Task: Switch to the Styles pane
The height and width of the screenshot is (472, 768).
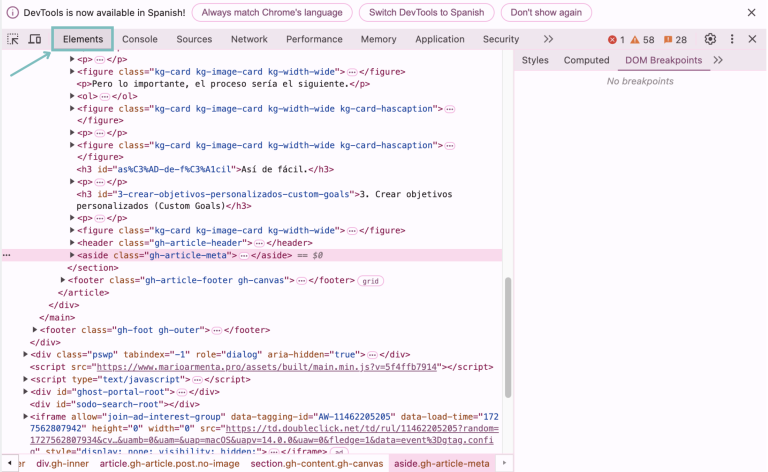Action: click(535, 60)
